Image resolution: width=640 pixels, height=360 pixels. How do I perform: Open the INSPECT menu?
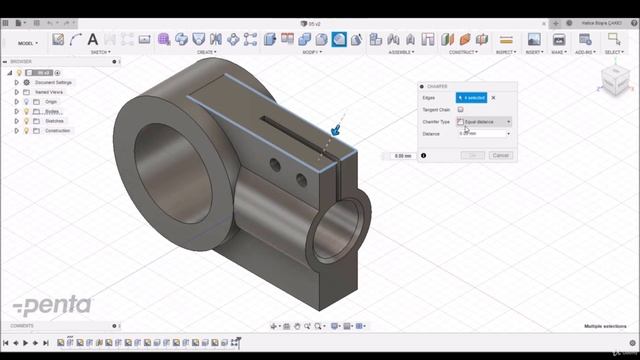point(506,52)
